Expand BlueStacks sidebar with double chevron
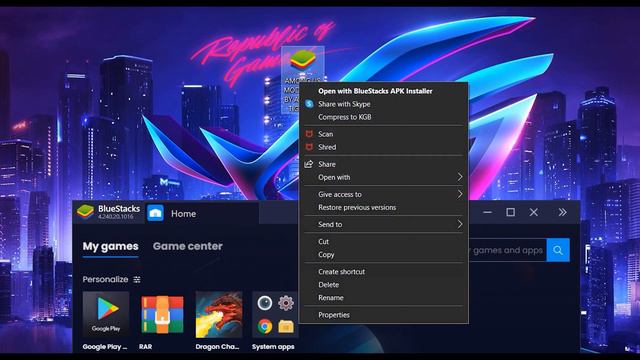The image size is (640, 360). [x=562, y=212]
